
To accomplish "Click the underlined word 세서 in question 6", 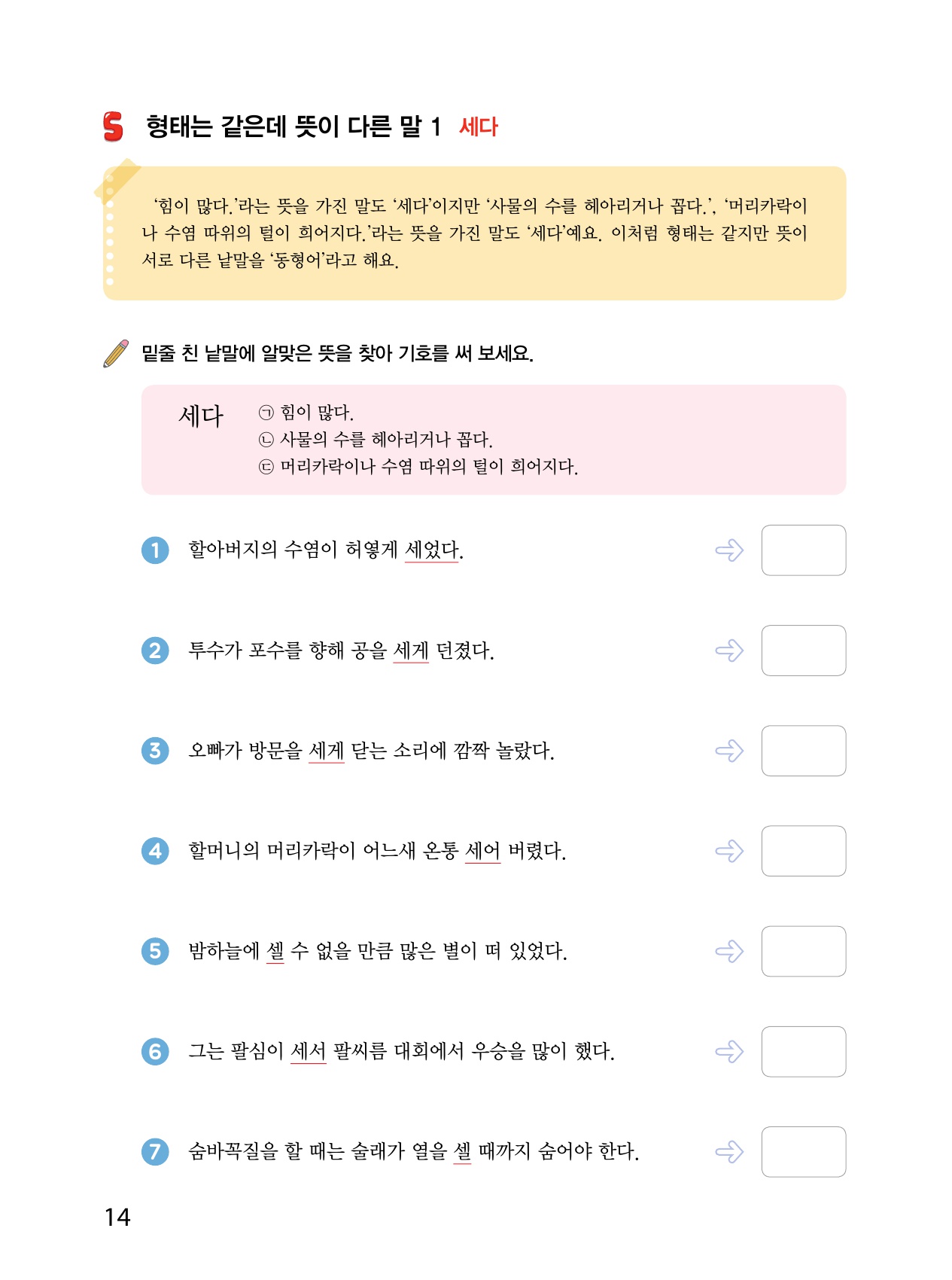I will click(309, 1051).
